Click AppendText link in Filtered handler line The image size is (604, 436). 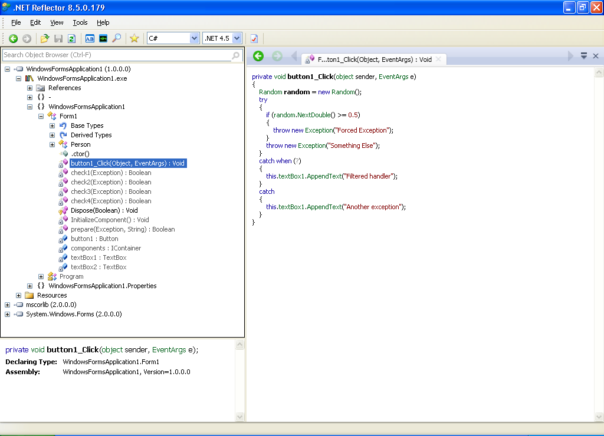point(325,176)
